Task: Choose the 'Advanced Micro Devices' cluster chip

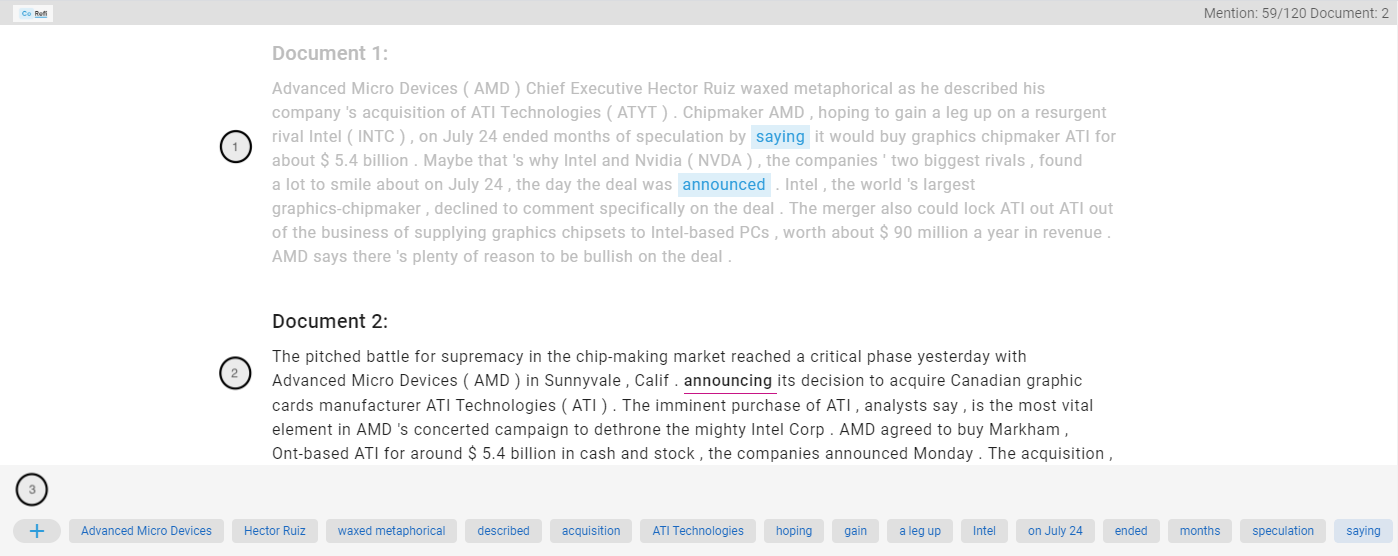Action: point(146,531)
